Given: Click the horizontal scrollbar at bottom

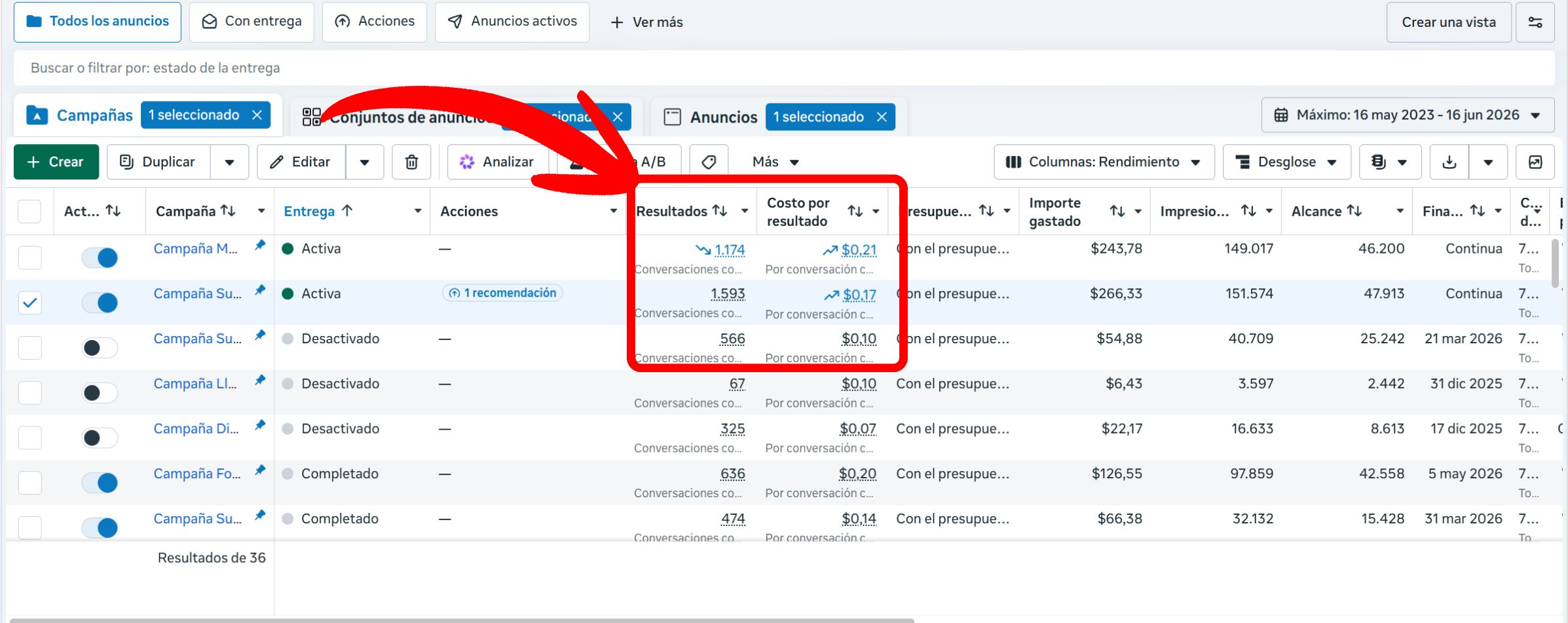Looking at the screenshot, I should (462, 620).
